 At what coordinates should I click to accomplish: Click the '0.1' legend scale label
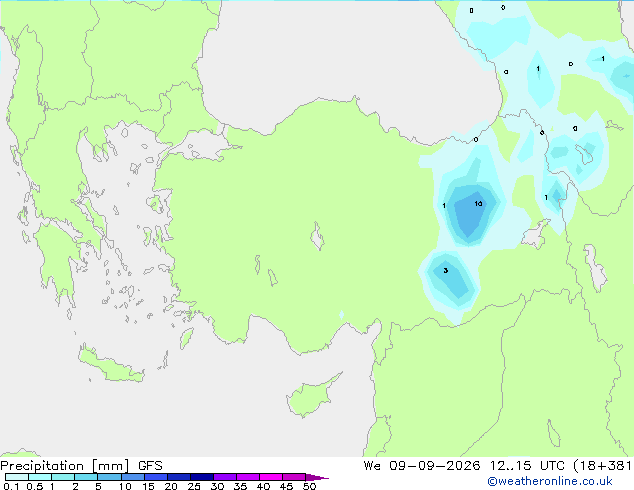(11, 486)
